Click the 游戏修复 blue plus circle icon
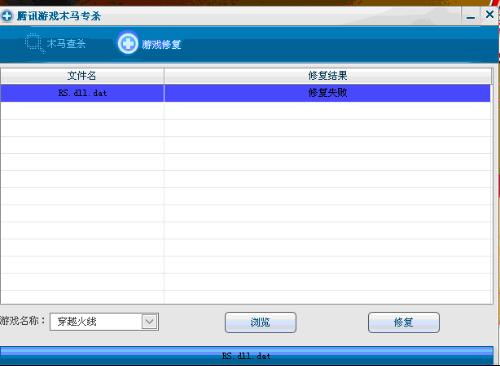The width and height of the screenshot is (500, 366). [x=128, y=43]
